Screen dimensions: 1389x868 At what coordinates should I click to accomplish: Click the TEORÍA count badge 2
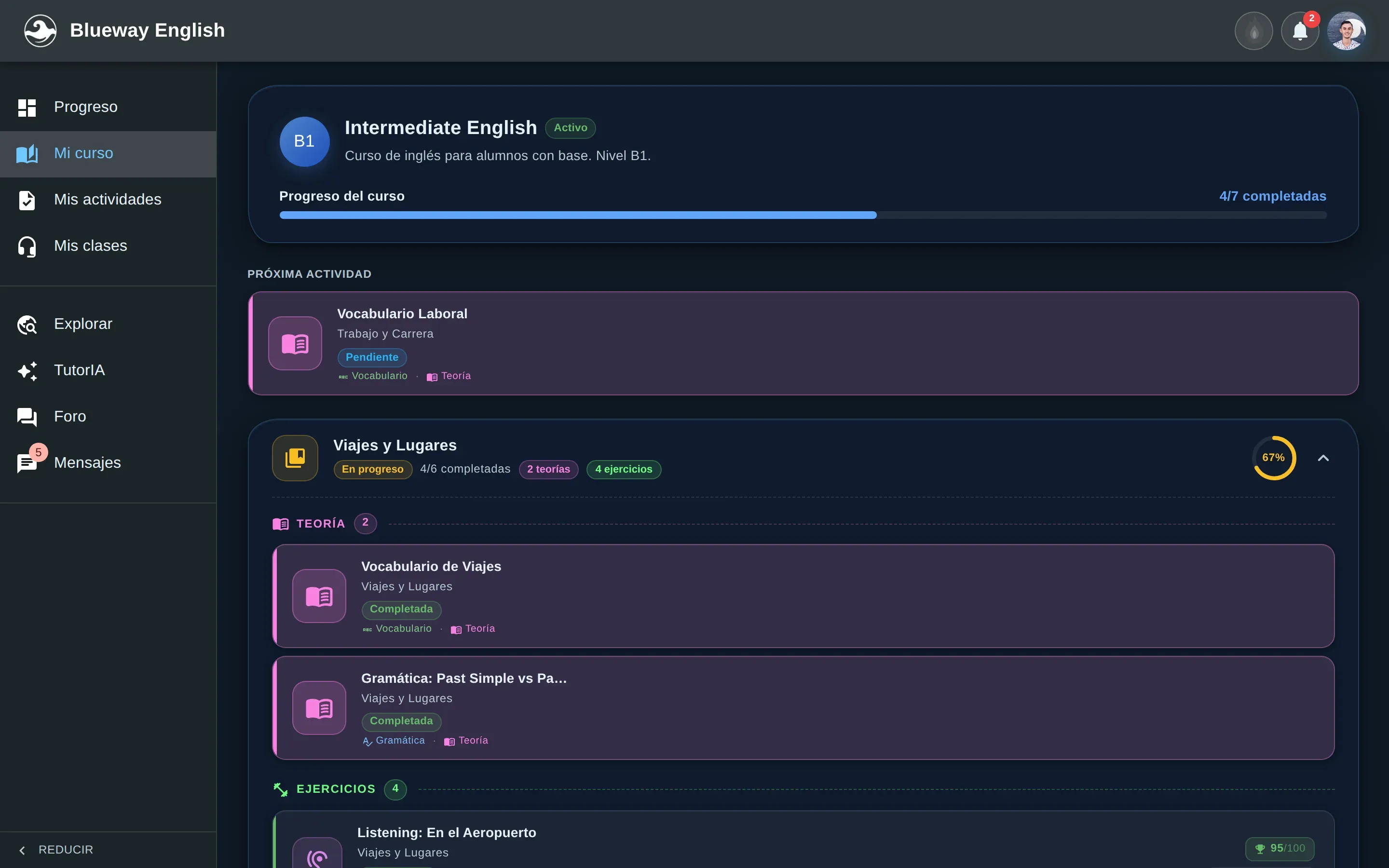[365, 524]
